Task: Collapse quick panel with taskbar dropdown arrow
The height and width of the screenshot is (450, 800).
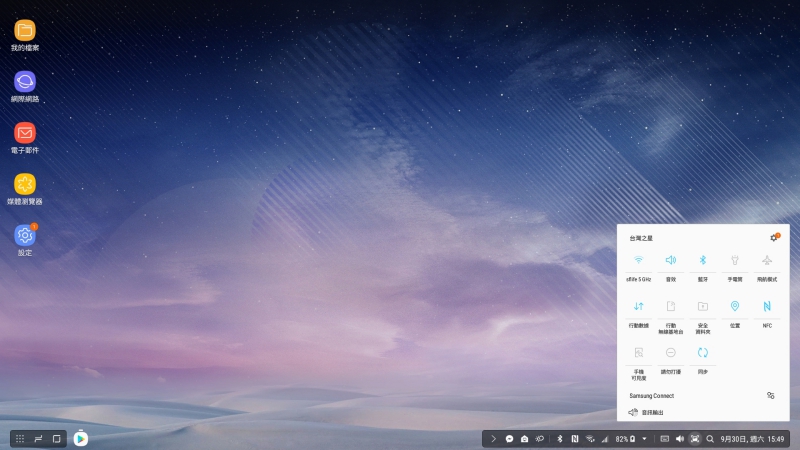Action: [x=644, y=439]
